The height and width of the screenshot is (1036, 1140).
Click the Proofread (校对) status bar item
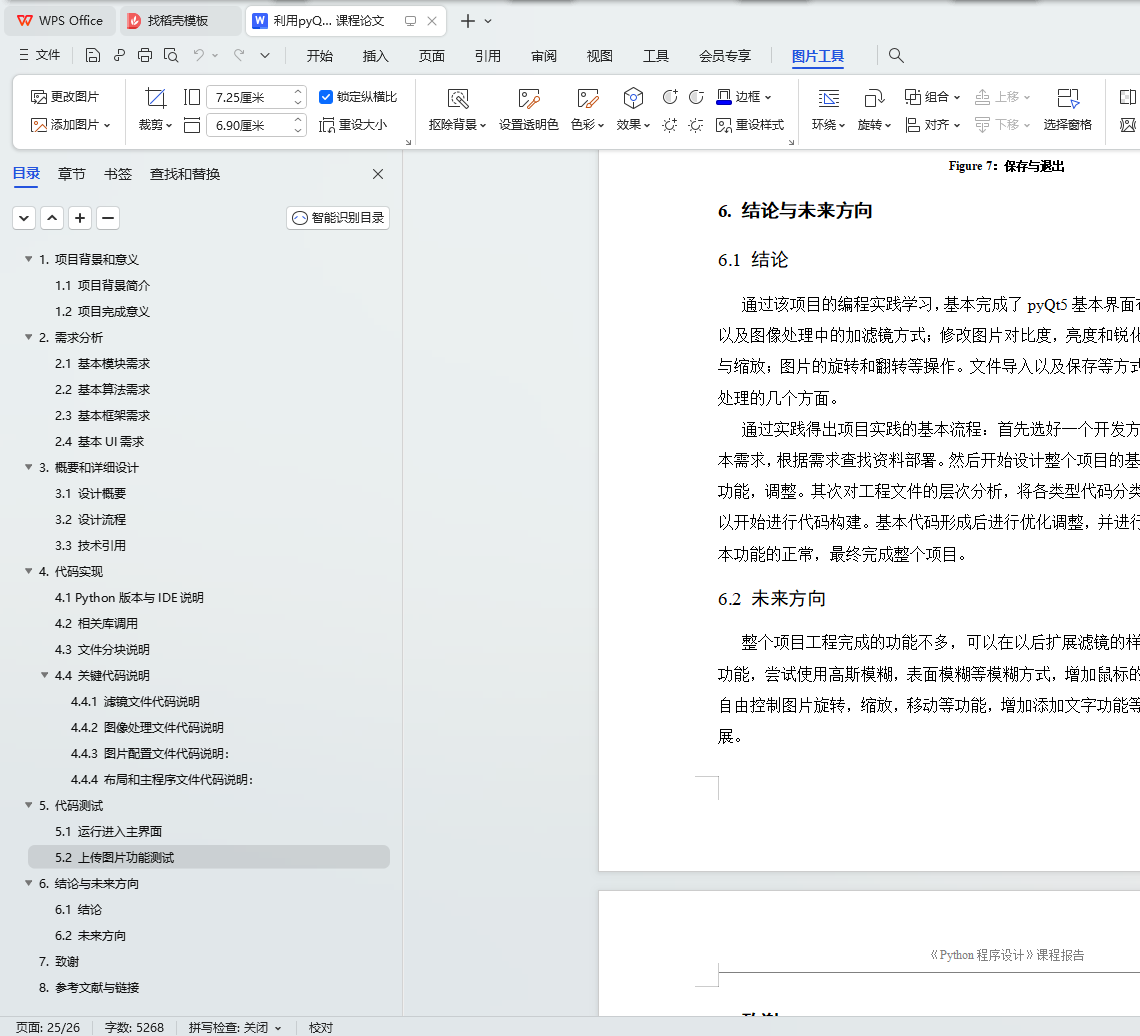(321, 1027)
